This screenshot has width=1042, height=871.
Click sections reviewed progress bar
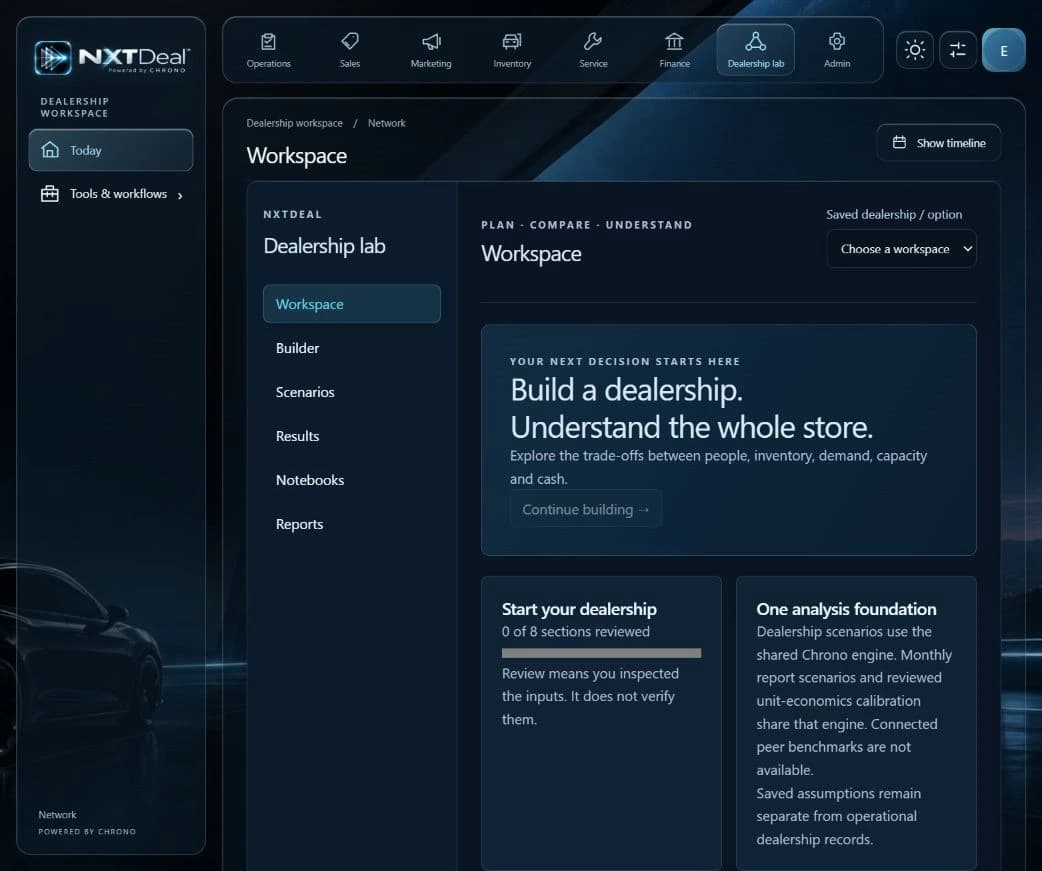click(601, 653)
